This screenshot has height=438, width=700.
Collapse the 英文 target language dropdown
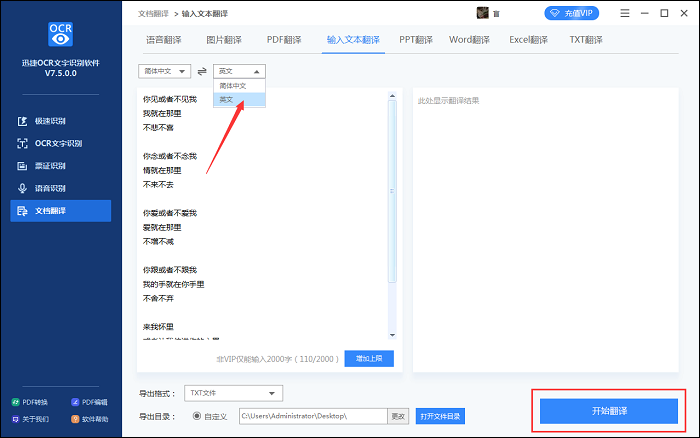click(239, 71)
